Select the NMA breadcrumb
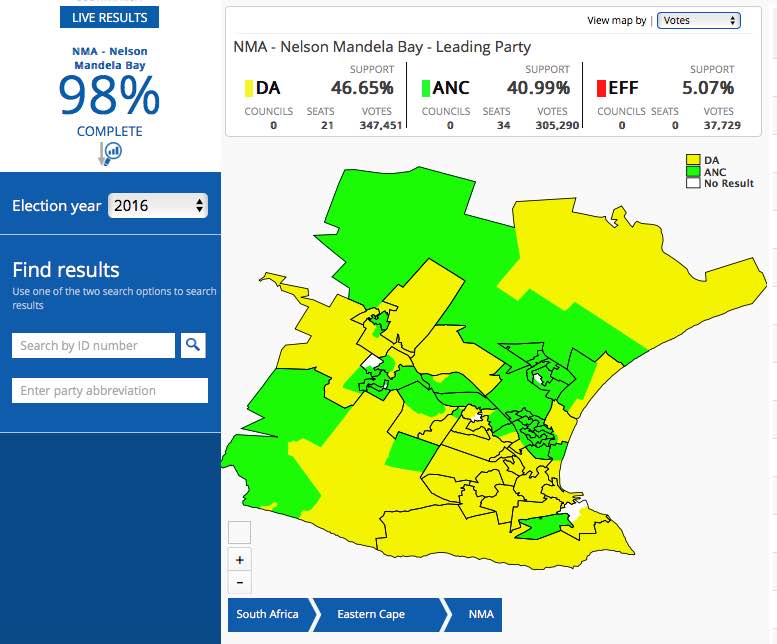This screenshot has width=777, height=644. [481, 614]
